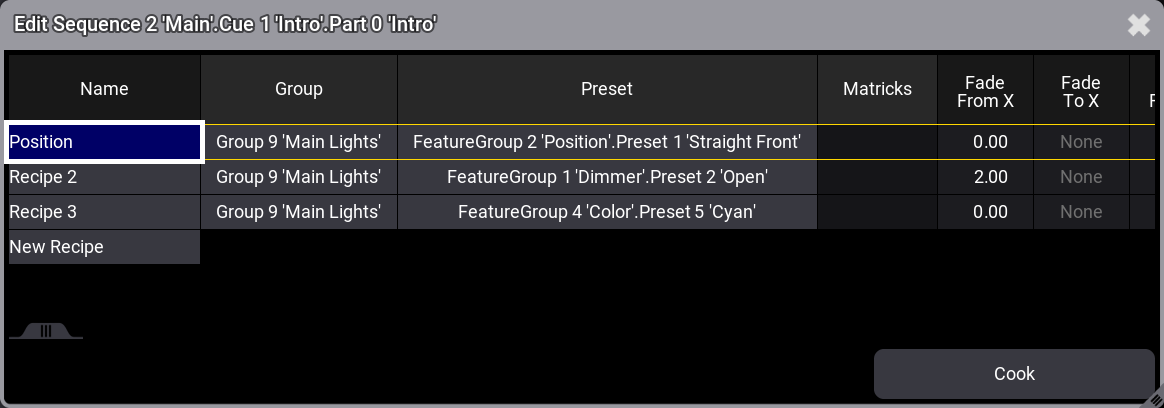Screen dimensions: 1164x408
Task: Select the Dimmer Open preset cell
Action: pyautogui.click(x=607, y=177)
